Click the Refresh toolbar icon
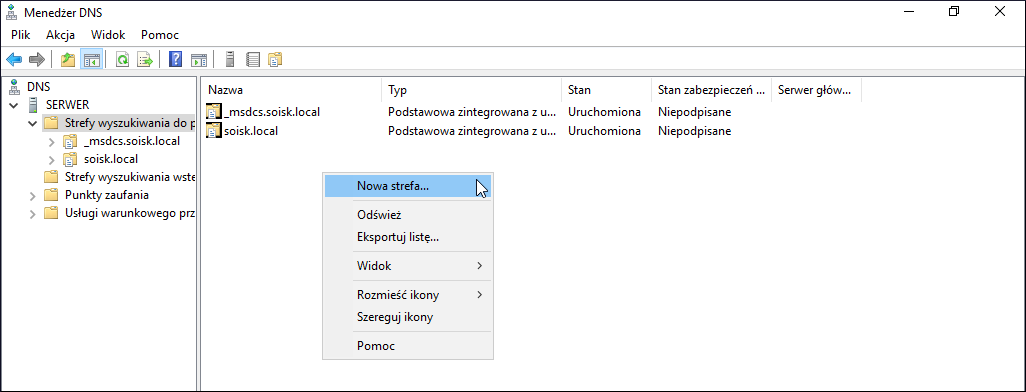 click(x=122, y=60)
